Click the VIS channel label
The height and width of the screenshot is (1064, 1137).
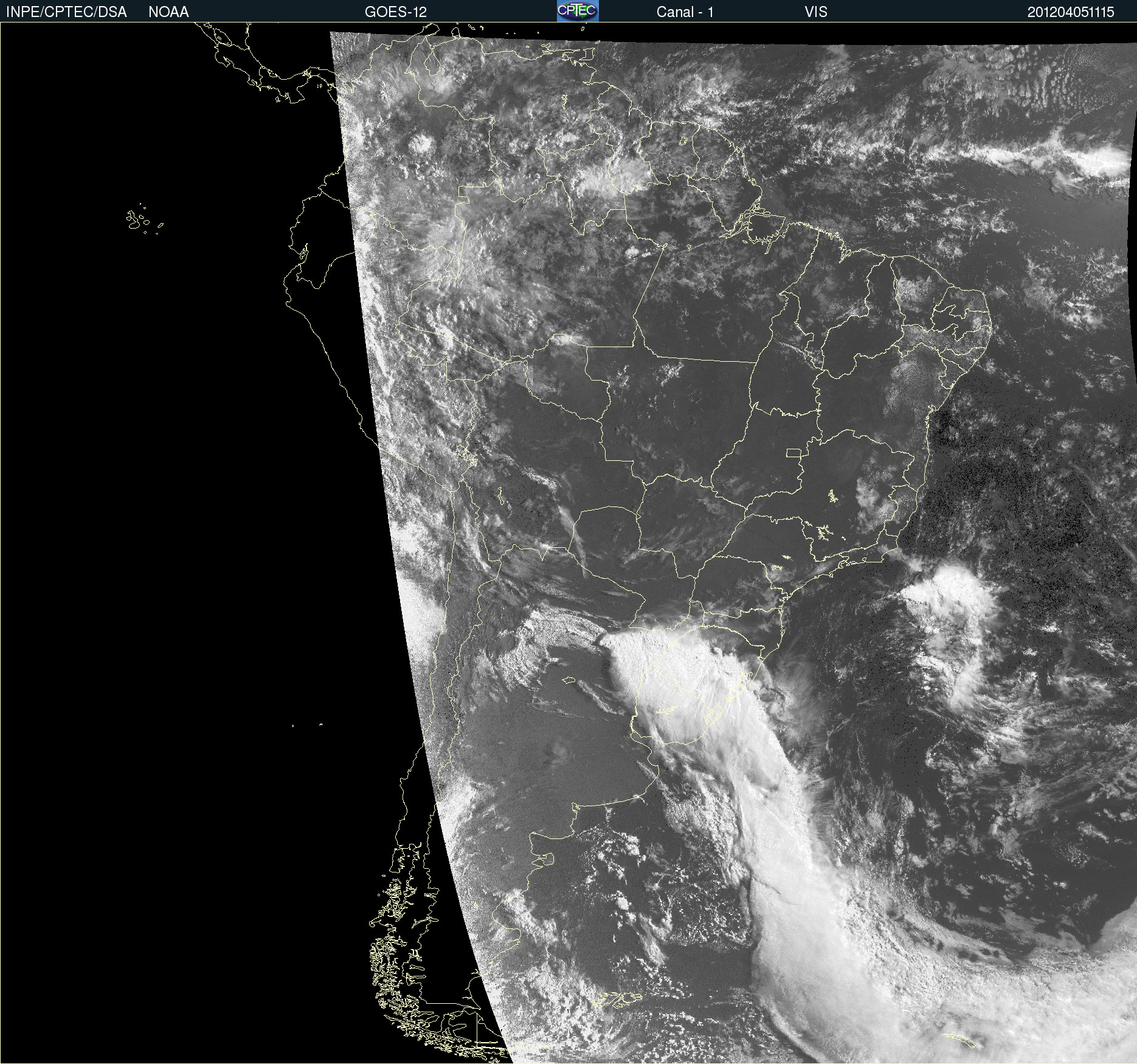[816, 12]
